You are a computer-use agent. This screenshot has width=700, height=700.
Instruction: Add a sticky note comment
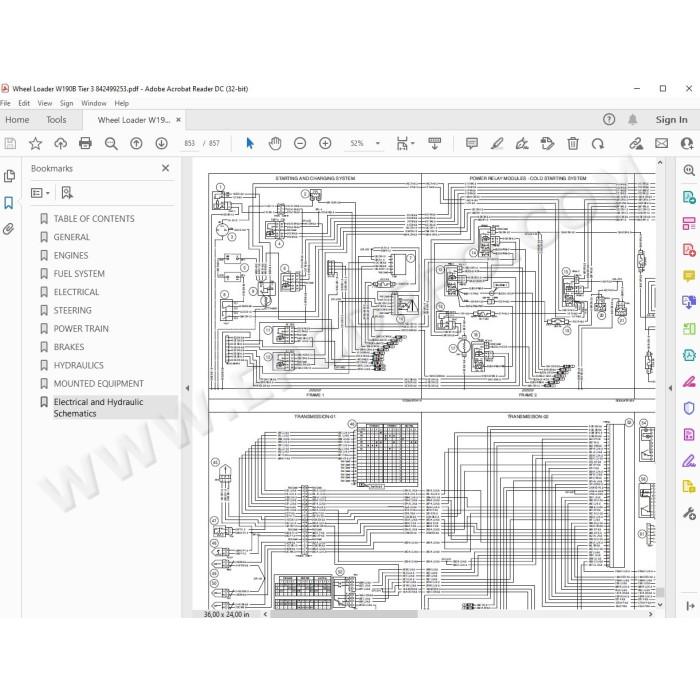point(472,143)
